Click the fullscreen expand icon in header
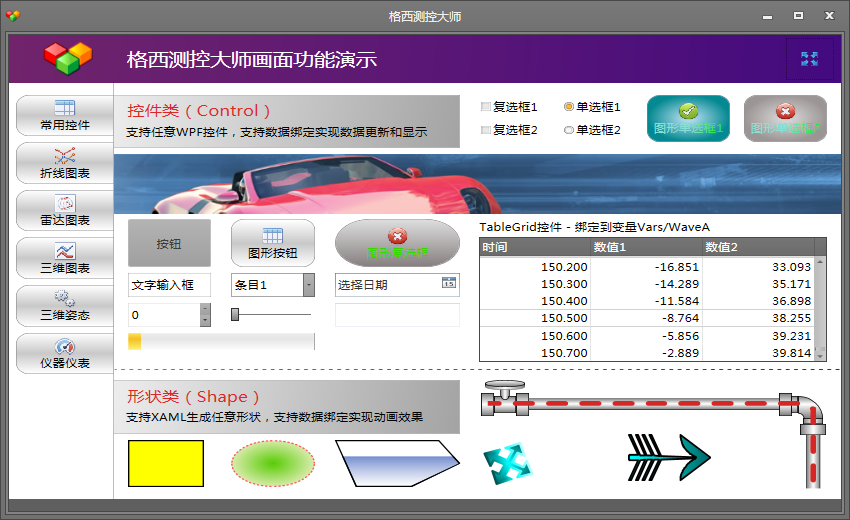Viewport: 850px width, 520px height. point(809,59)
